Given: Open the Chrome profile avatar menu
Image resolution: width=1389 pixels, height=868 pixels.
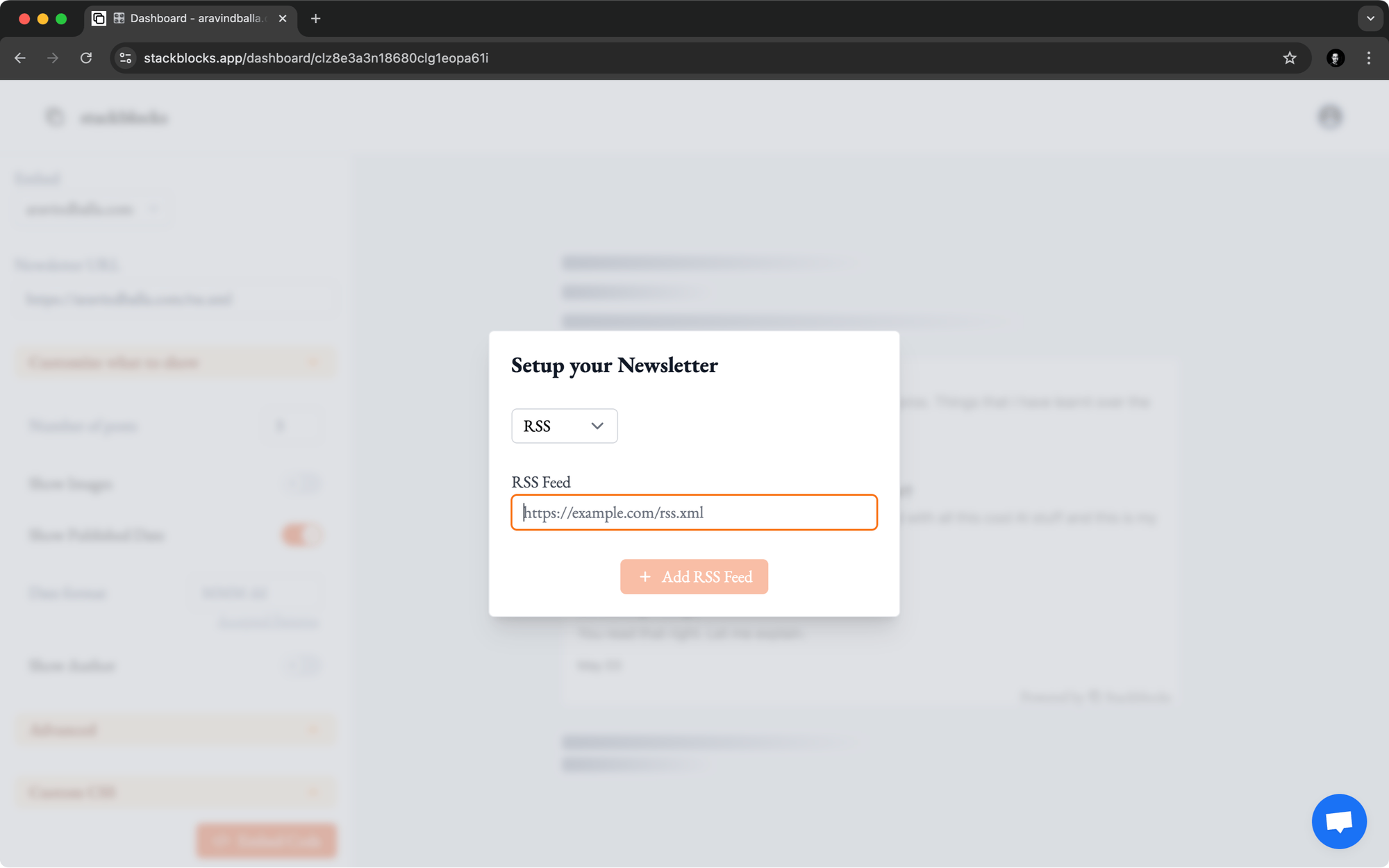Looking at the screenshot, I should (1336, 58).
